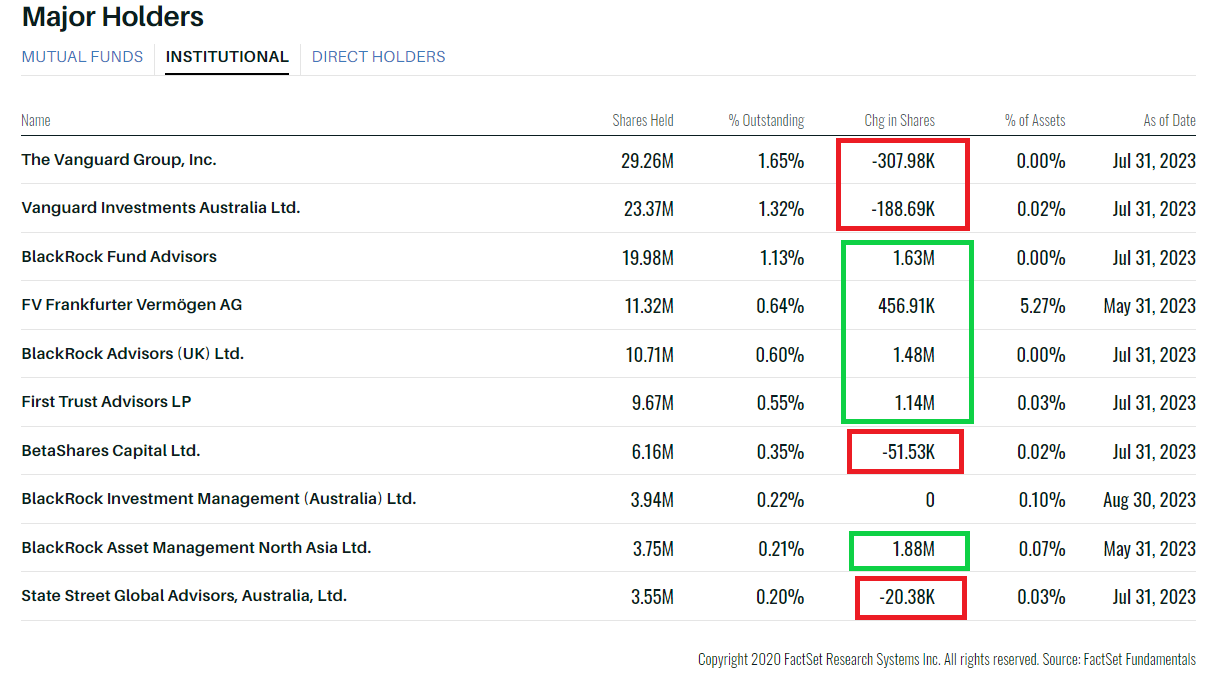This screenshot has width=1232, height=684.
Task: Select Vanguard Investments Australia Ltd. row
Action: [161, 208]
